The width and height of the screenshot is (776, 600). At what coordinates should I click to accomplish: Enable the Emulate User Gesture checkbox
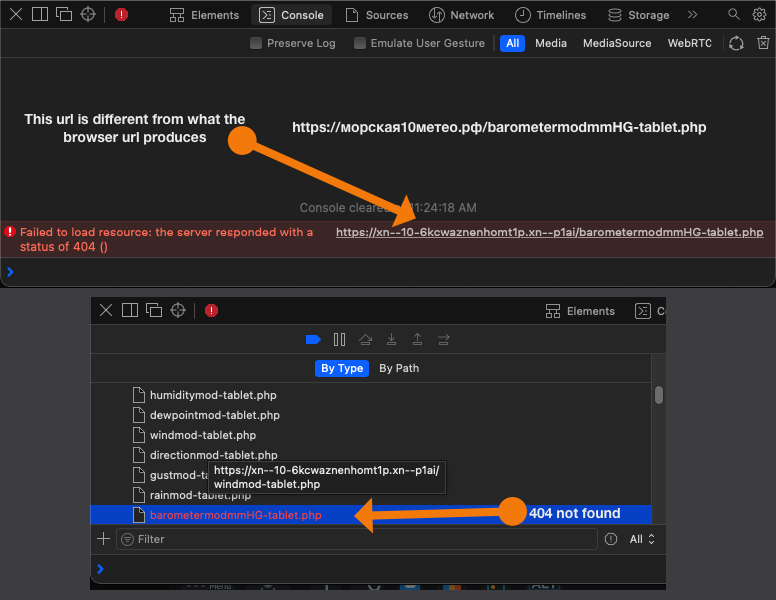click(360, 43)
